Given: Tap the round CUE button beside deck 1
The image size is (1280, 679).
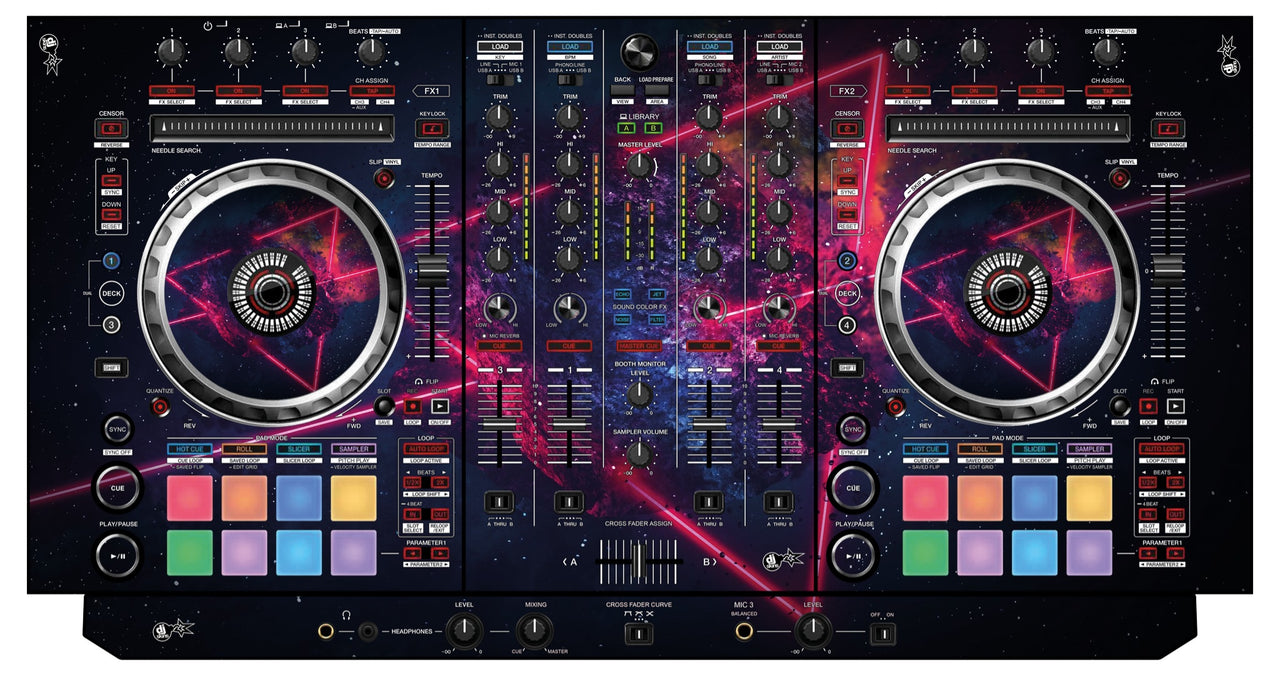Looking at the screenshot, I should (118, 488).
